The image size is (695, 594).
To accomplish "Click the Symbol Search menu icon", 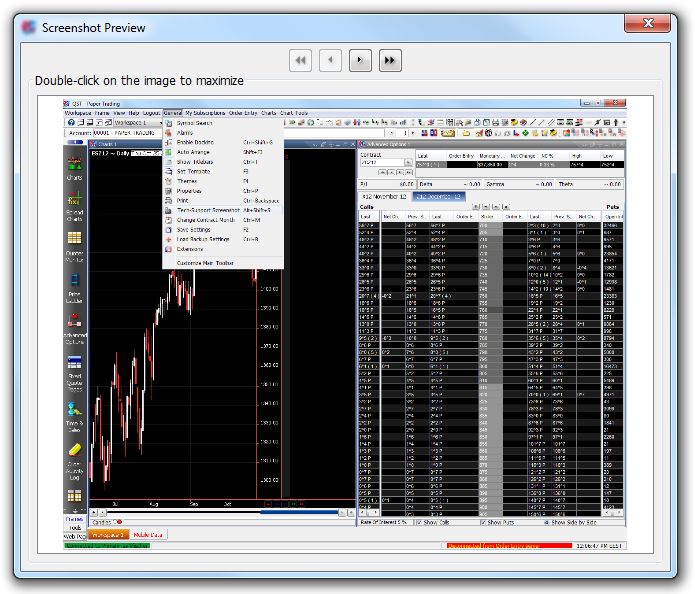I will click(x=168, y=123).
